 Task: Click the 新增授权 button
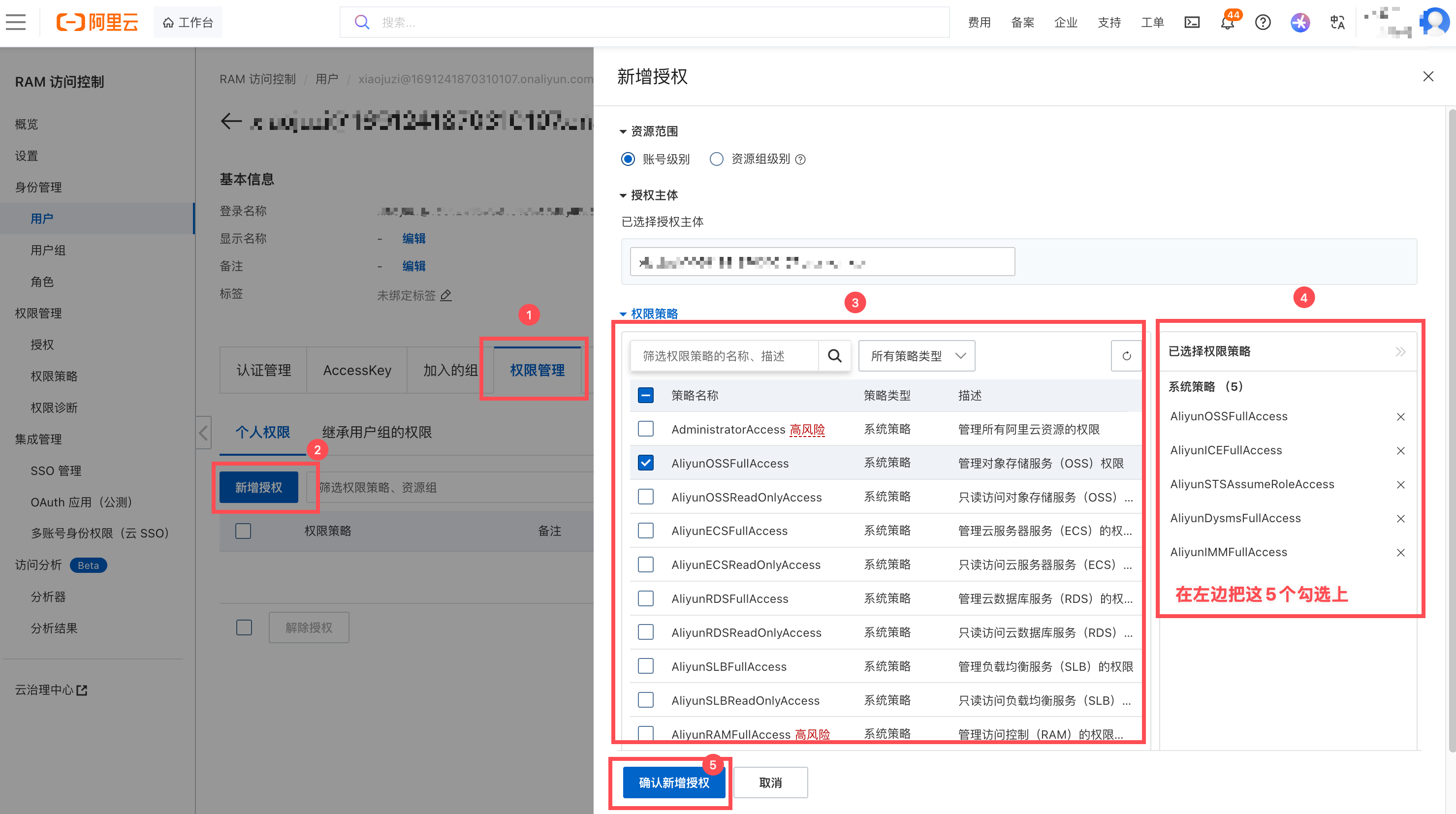(259, 487)
